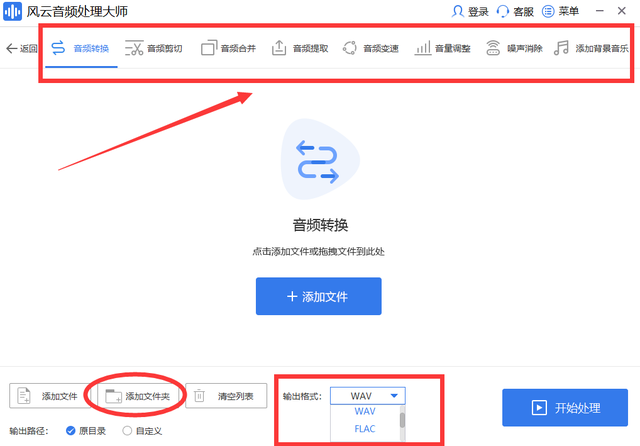Click the audio speed change circle icon
This screenshot has width=640, height=446.
[350, 48]
